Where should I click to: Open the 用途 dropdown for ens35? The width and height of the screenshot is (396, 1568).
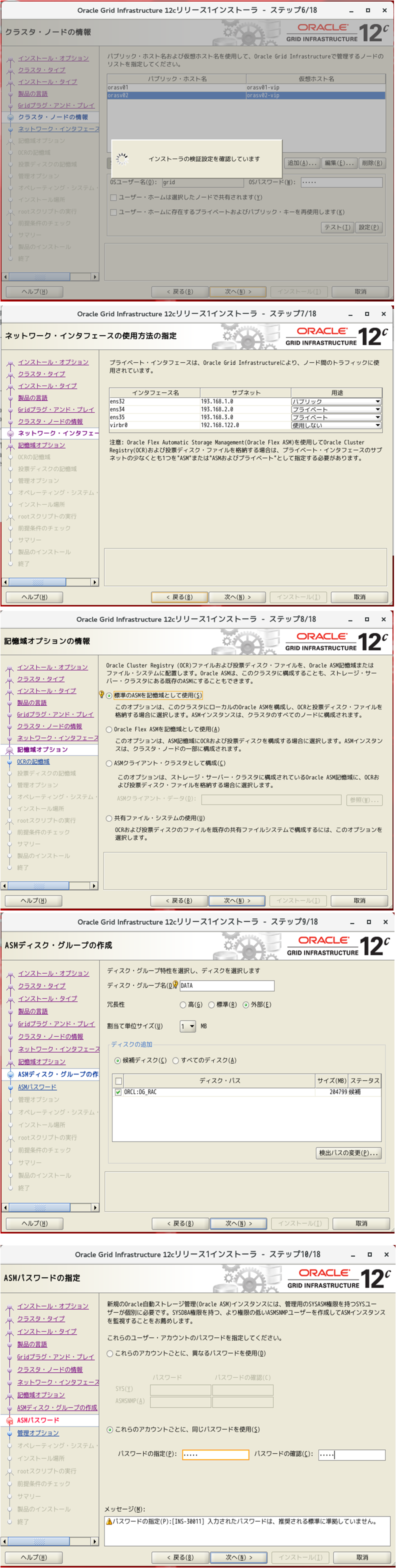[336, 417]
